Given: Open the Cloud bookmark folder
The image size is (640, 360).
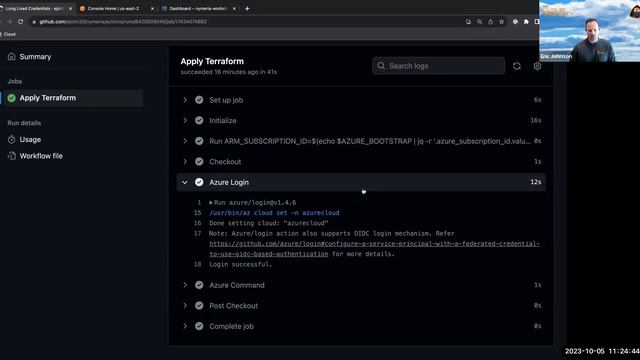Looking at the screenshot, I should pos(8,34).
